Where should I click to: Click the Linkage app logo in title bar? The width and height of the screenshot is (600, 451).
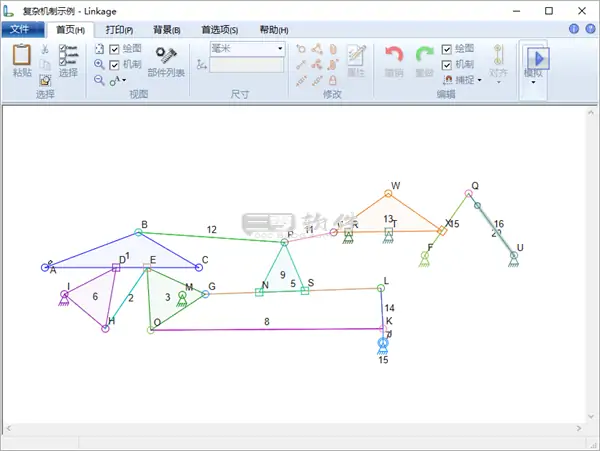8,11
